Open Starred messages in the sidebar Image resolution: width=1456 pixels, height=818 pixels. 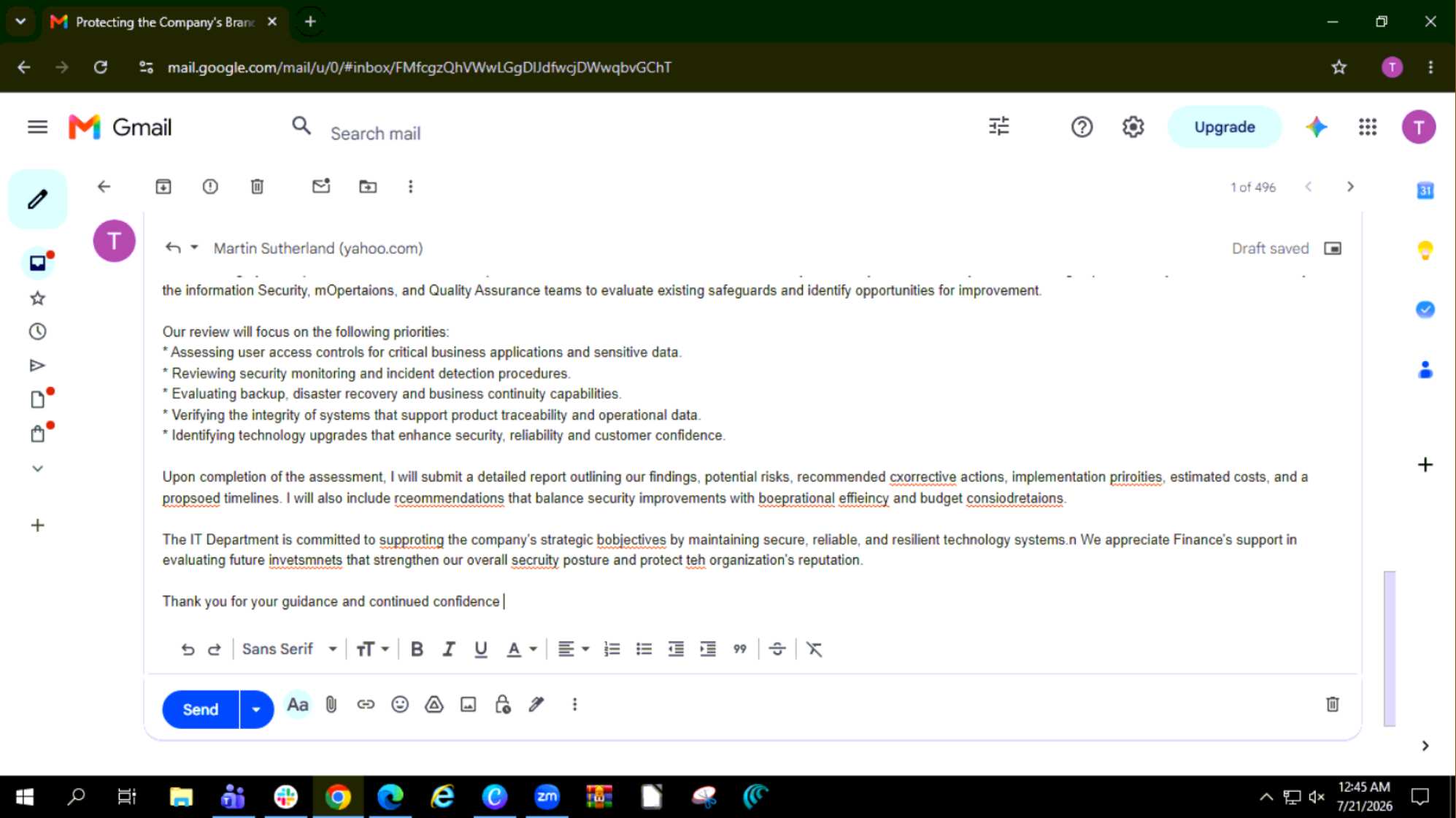pyautogui.click(x=37, y=298)
